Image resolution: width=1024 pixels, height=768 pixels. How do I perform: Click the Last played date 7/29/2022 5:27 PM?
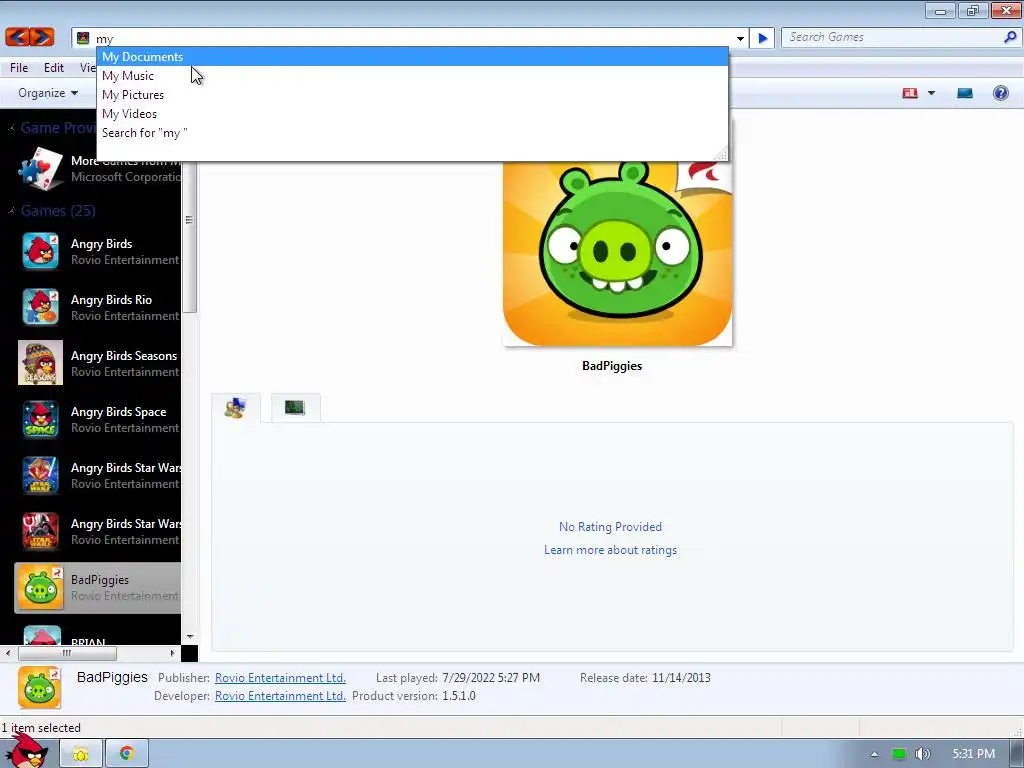coord(491,678)
